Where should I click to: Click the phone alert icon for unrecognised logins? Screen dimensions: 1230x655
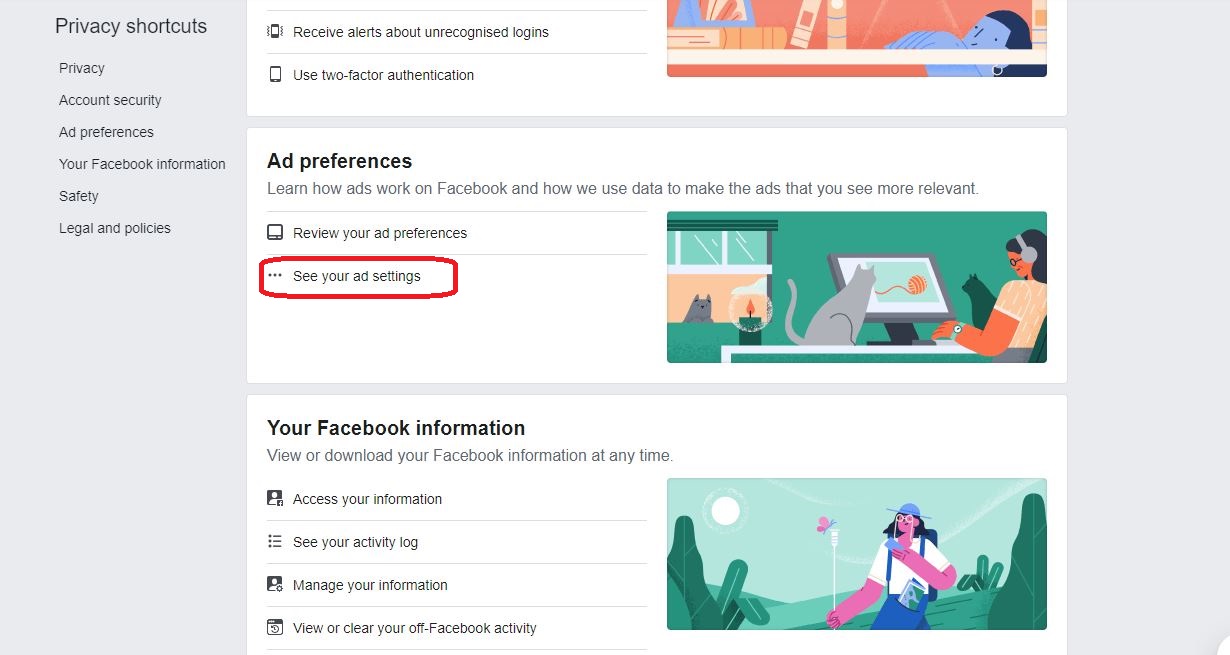click(275, 32)
